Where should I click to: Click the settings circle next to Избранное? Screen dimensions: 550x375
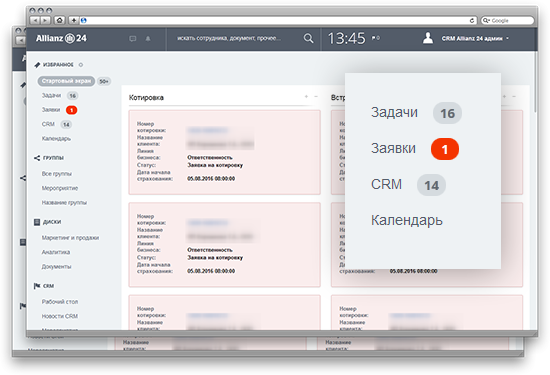81,65
